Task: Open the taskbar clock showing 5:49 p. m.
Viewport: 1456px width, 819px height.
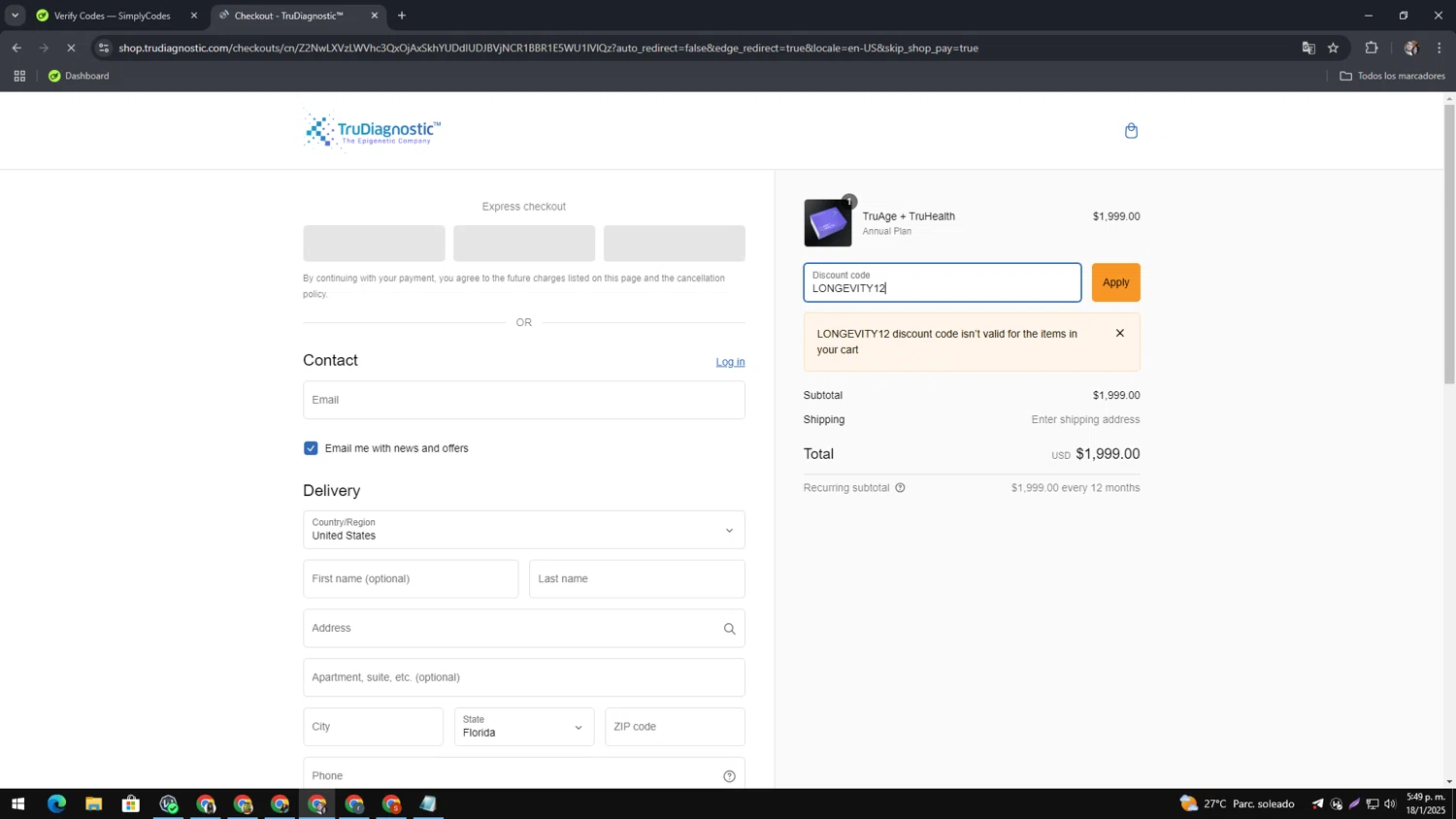Action: click(1425, 803)
